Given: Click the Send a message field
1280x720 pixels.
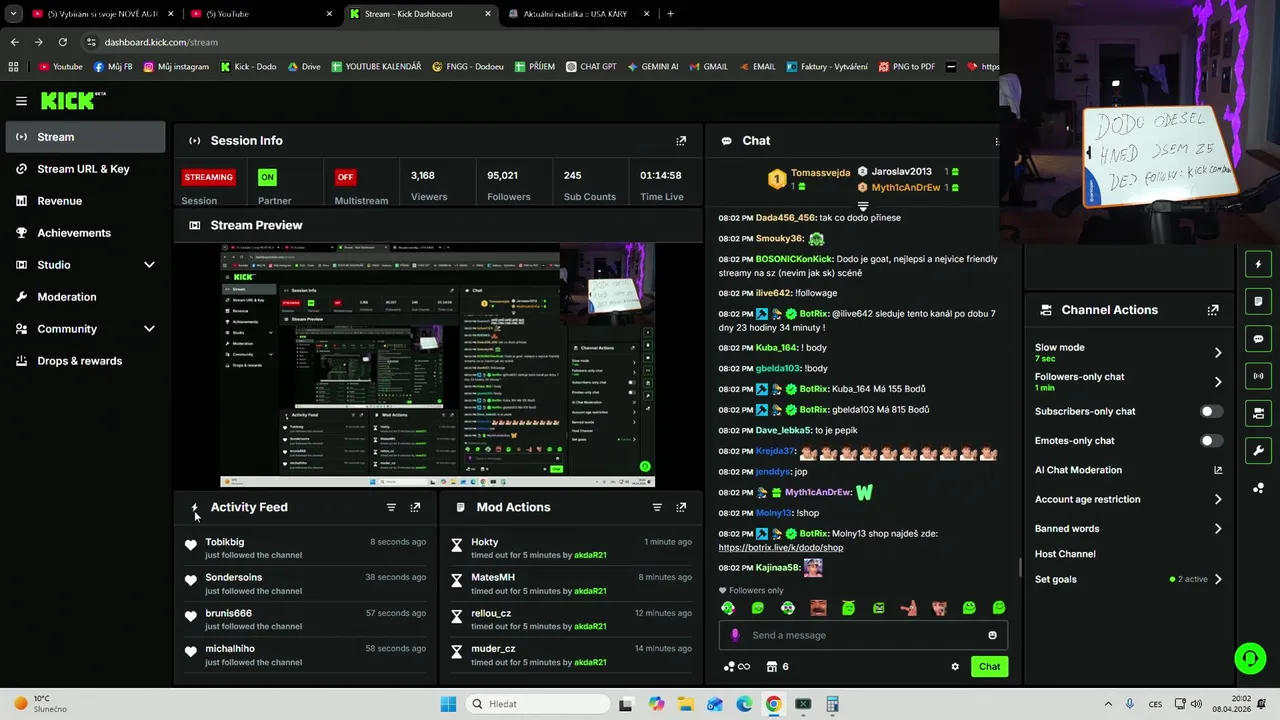Looking at the screenshot, I should [863, 635].
